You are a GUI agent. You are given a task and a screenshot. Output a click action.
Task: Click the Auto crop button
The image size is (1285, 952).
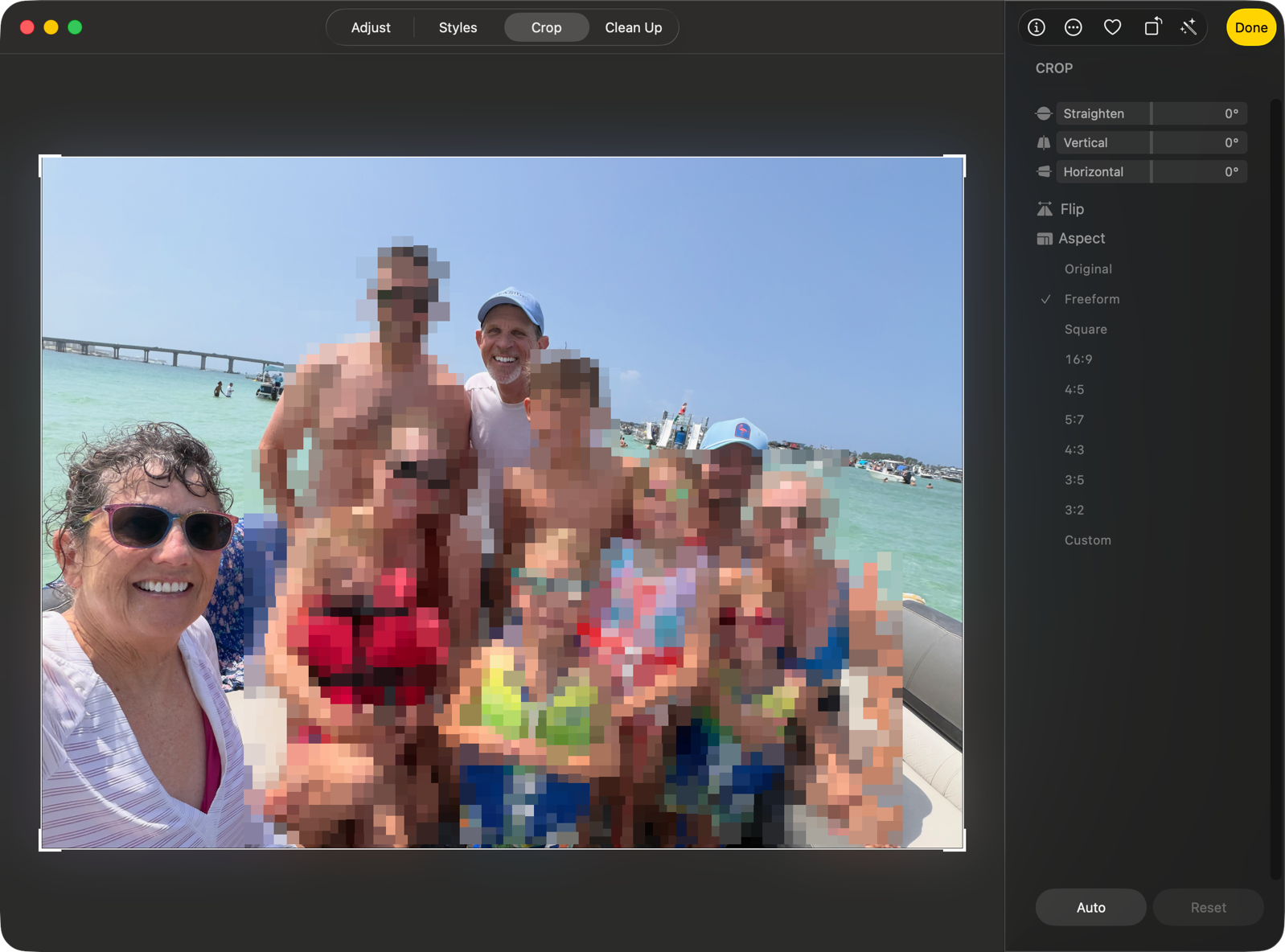(x=1090, y=907)
